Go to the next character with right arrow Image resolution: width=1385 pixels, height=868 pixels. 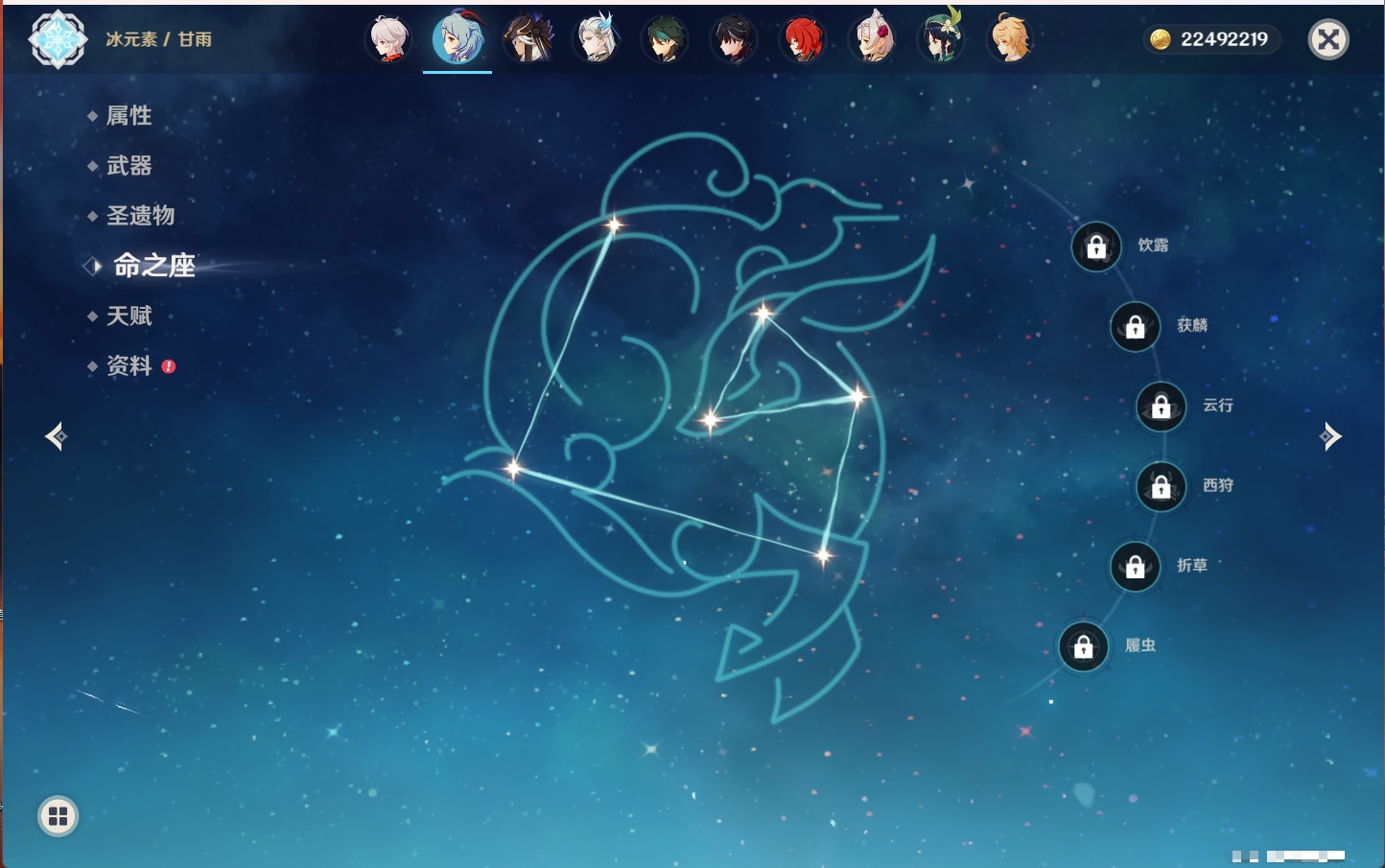(x=1330, y=436)
